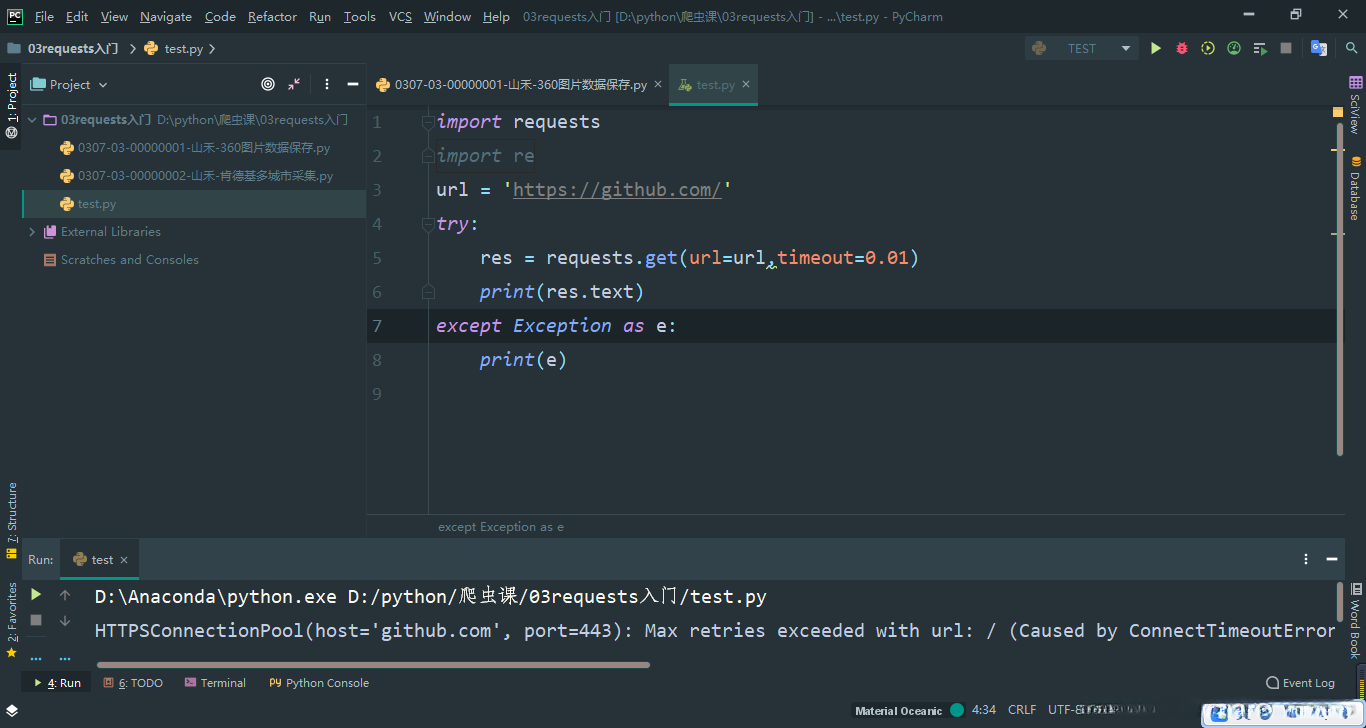This screenshot has height=728, width=1366.
Task: Start debugging with the red bug icon
Action: [1182, 48]
